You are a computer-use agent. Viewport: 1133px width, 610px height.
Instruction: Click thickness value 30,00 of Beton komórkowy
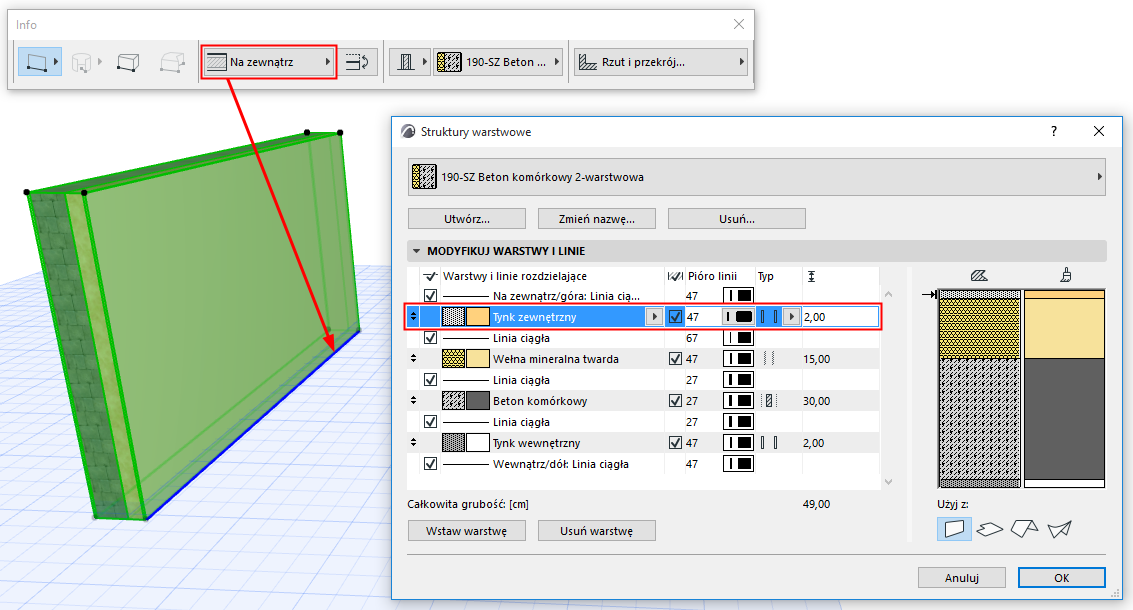tap(817, 400)
